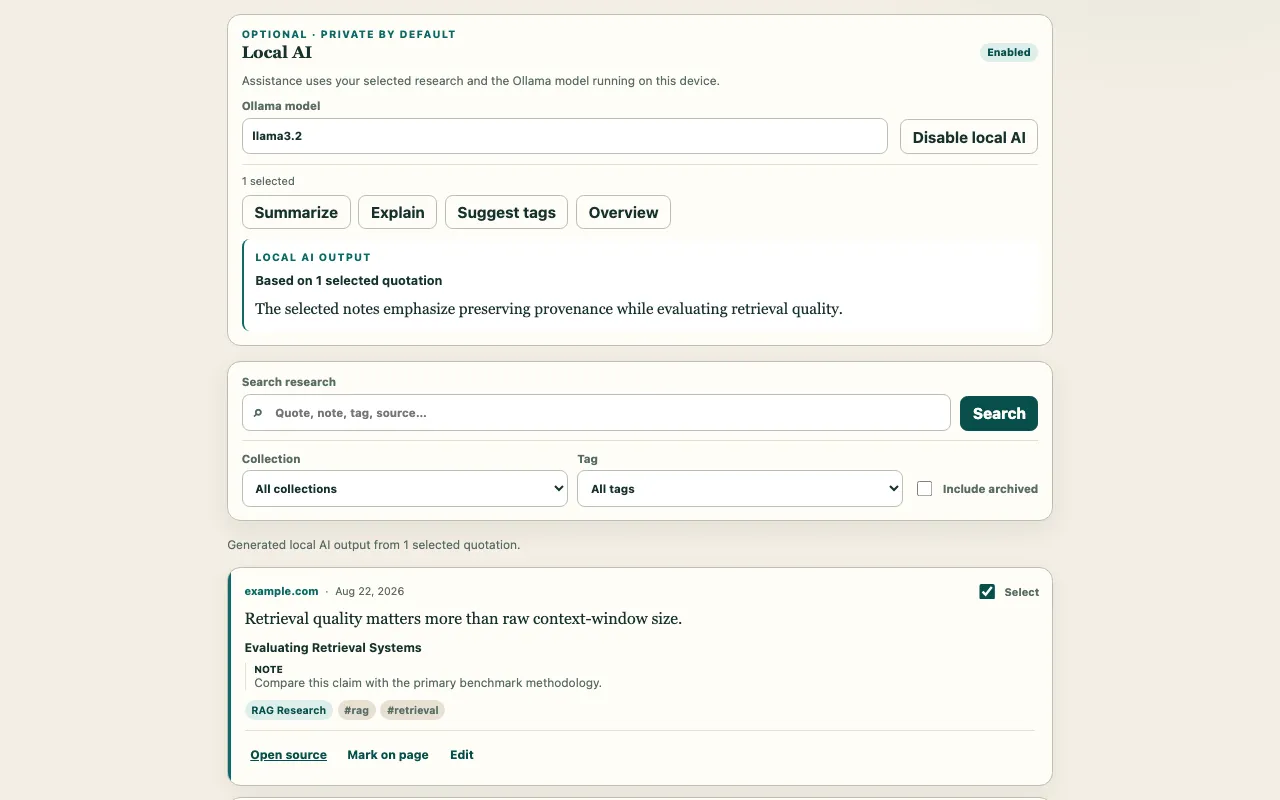The image size is (1280, 800).
Task: Click the #rag tag chip
Action: click(x=357, y=710)
